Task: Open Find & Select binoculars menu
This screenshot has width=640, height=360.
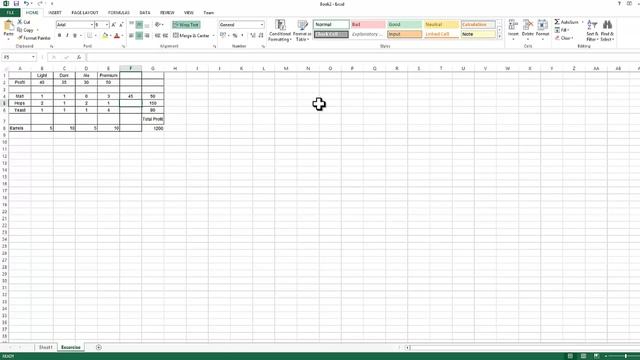Action: click(x=607, y=31)
